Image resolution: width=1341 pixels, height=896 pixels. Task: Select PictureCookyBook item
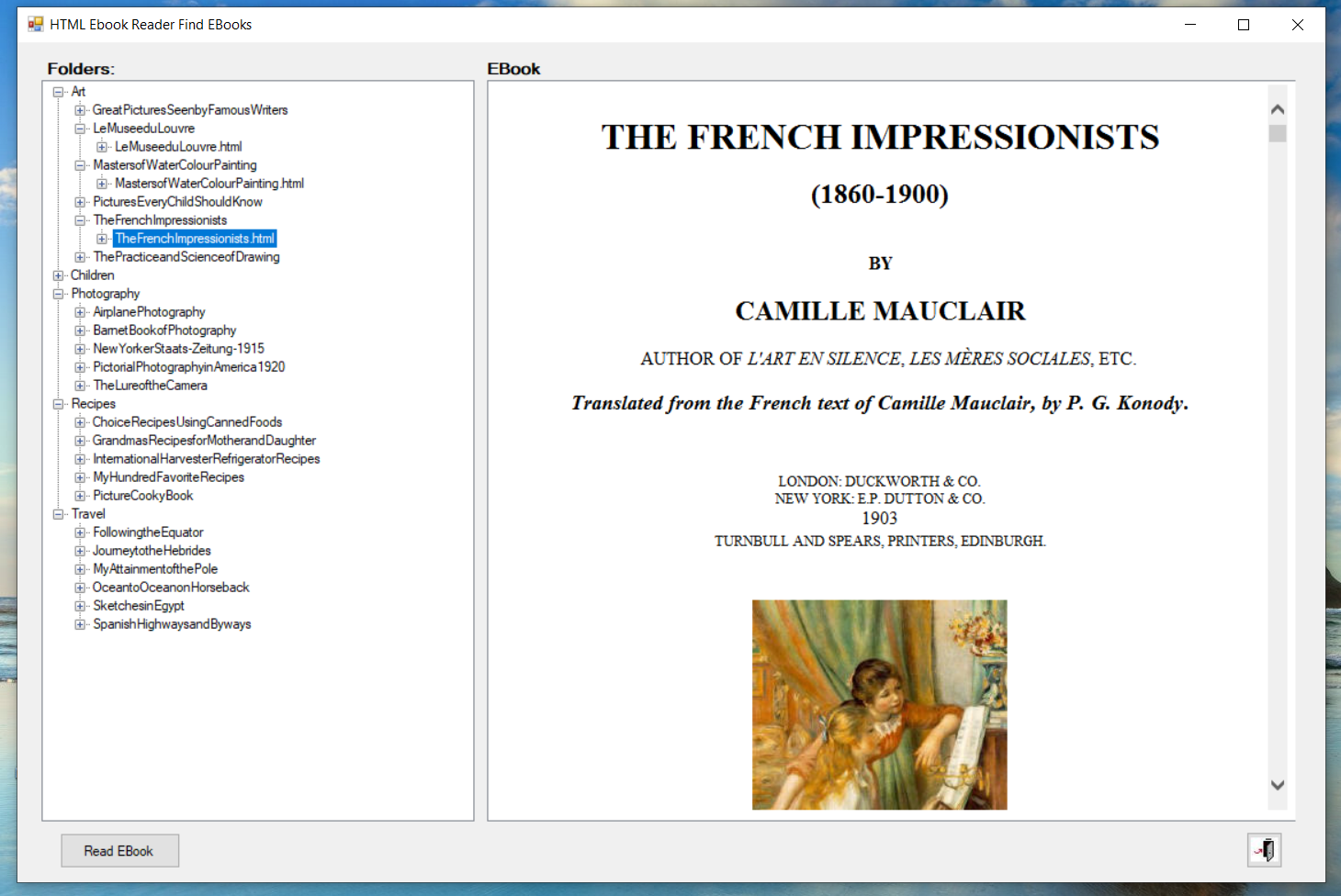(143, 496)
